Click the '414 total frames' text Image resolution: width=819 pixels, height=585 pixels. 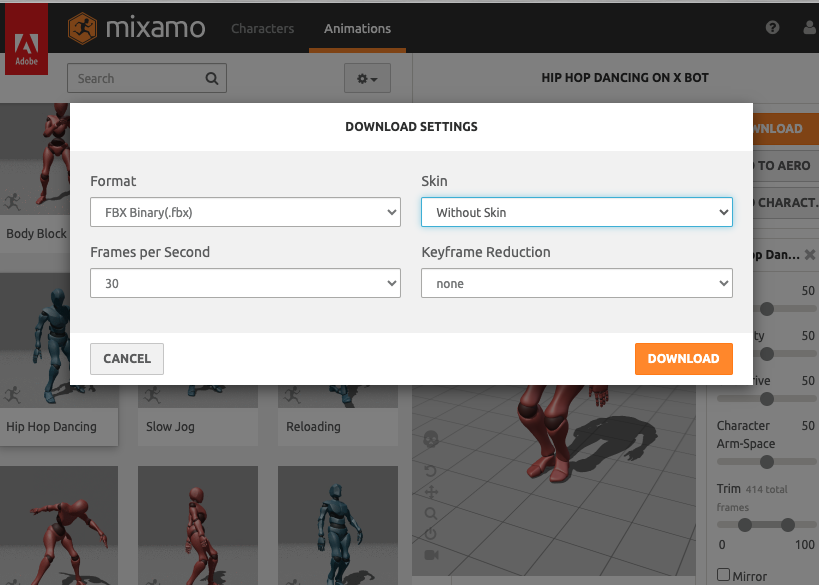coord(752,498)
